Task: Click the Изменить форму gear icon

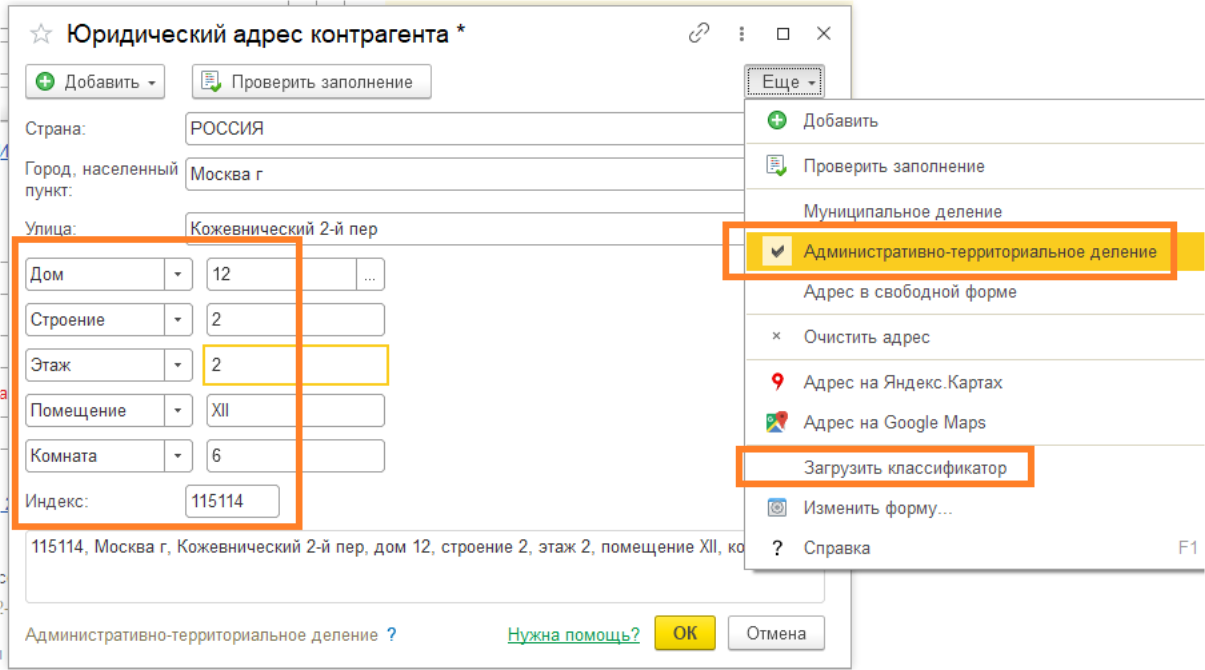Action: coord(777,508)
